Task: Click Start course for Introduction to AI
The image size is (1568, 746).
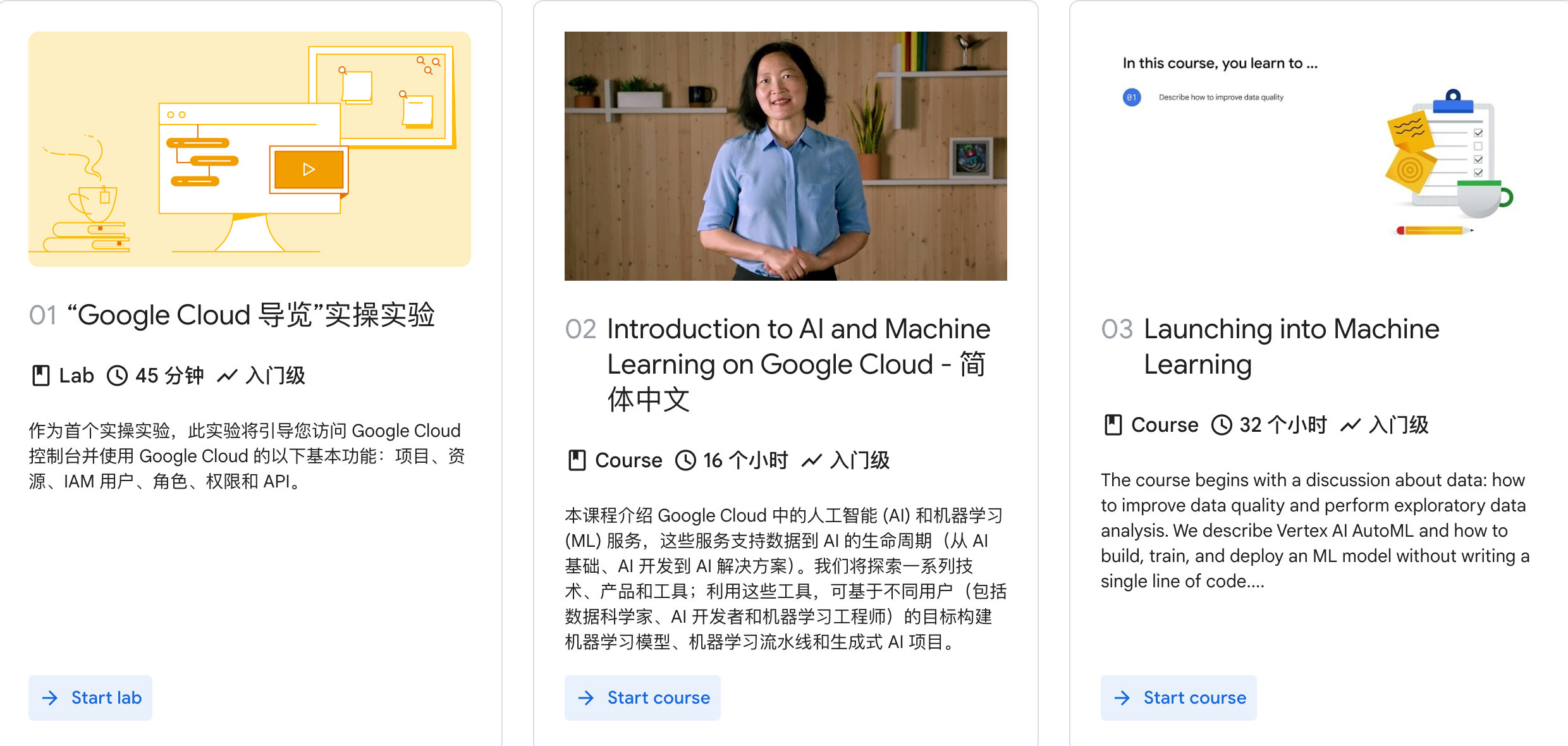Action: pos(642,697)
